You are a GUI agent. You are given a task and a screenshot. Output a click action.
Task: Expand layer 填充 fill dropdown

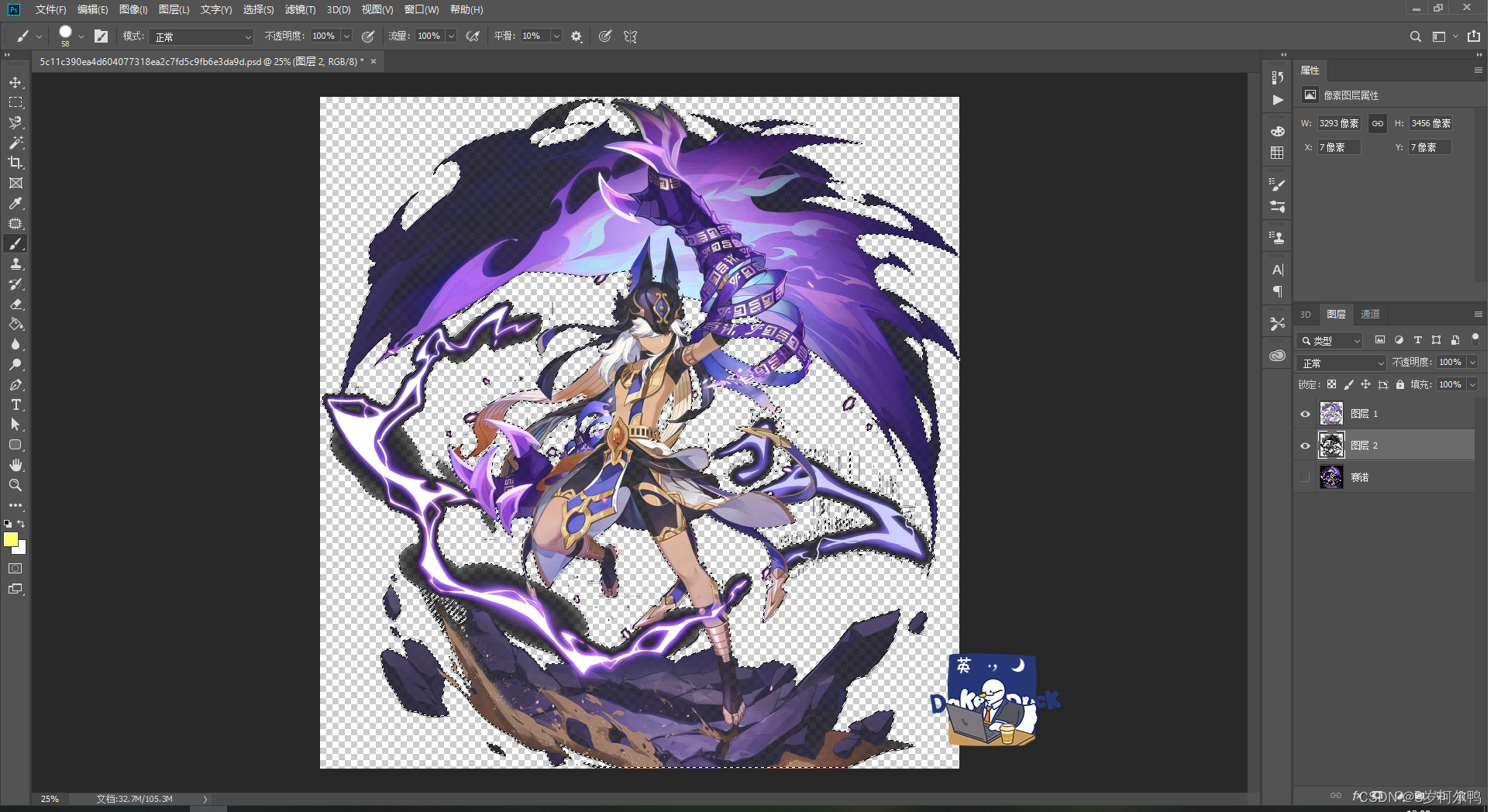click(1472, 384)
